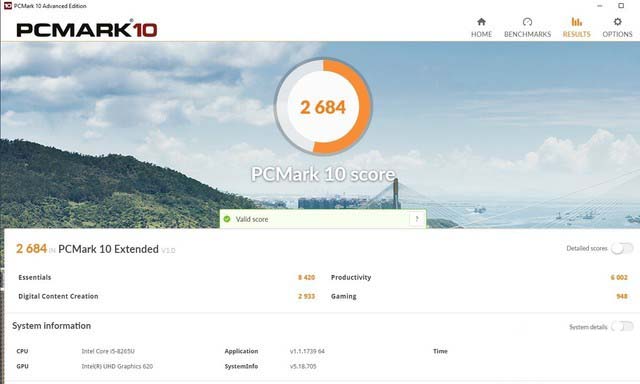Viewport: 640px width, 384px height.
Task: Maximize the PCMark 10 window
Action: (621, 6)
